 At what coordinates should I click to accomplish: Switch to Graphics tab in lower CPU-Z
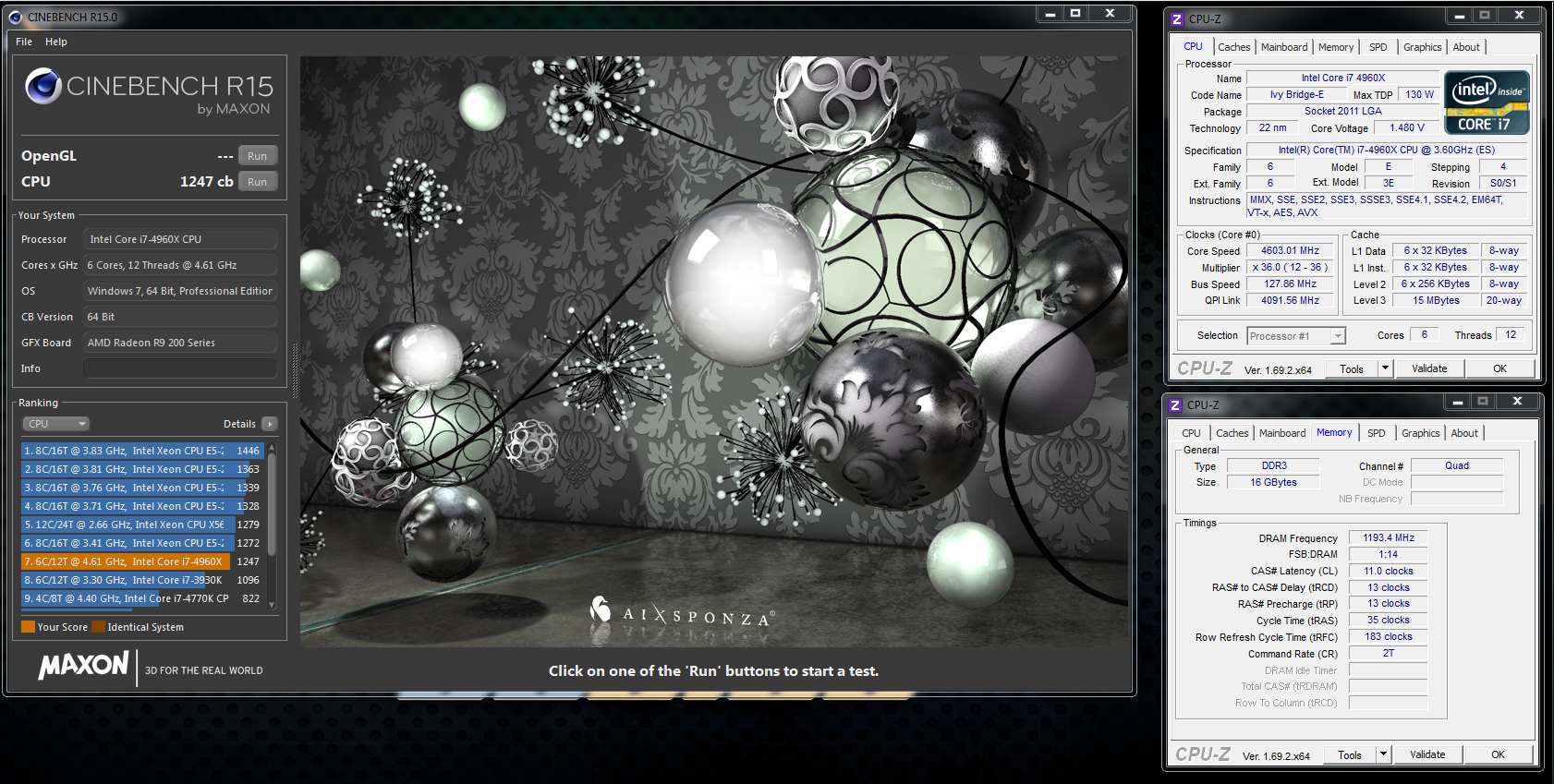[x=1420, y=433]
